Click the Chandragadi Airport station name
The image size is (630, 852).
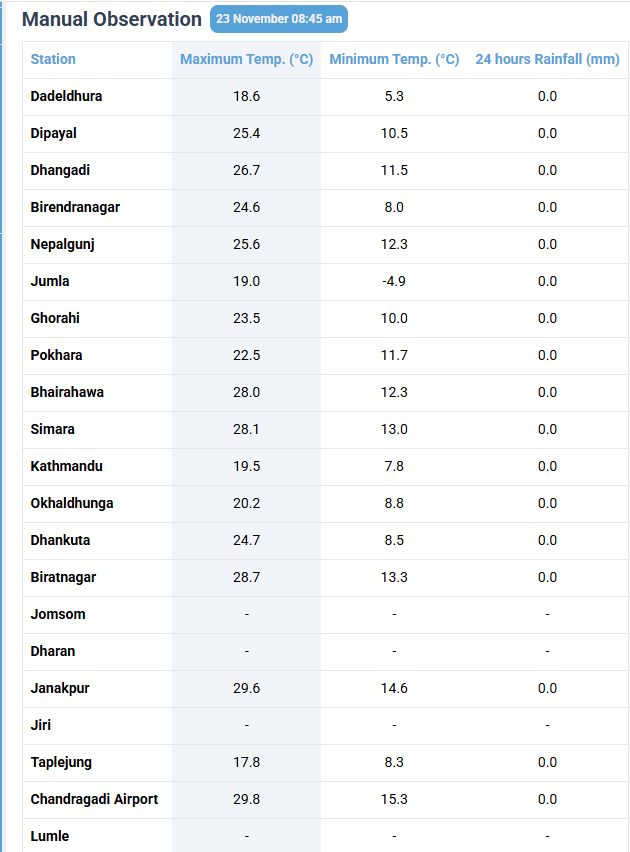pos(94,800)
